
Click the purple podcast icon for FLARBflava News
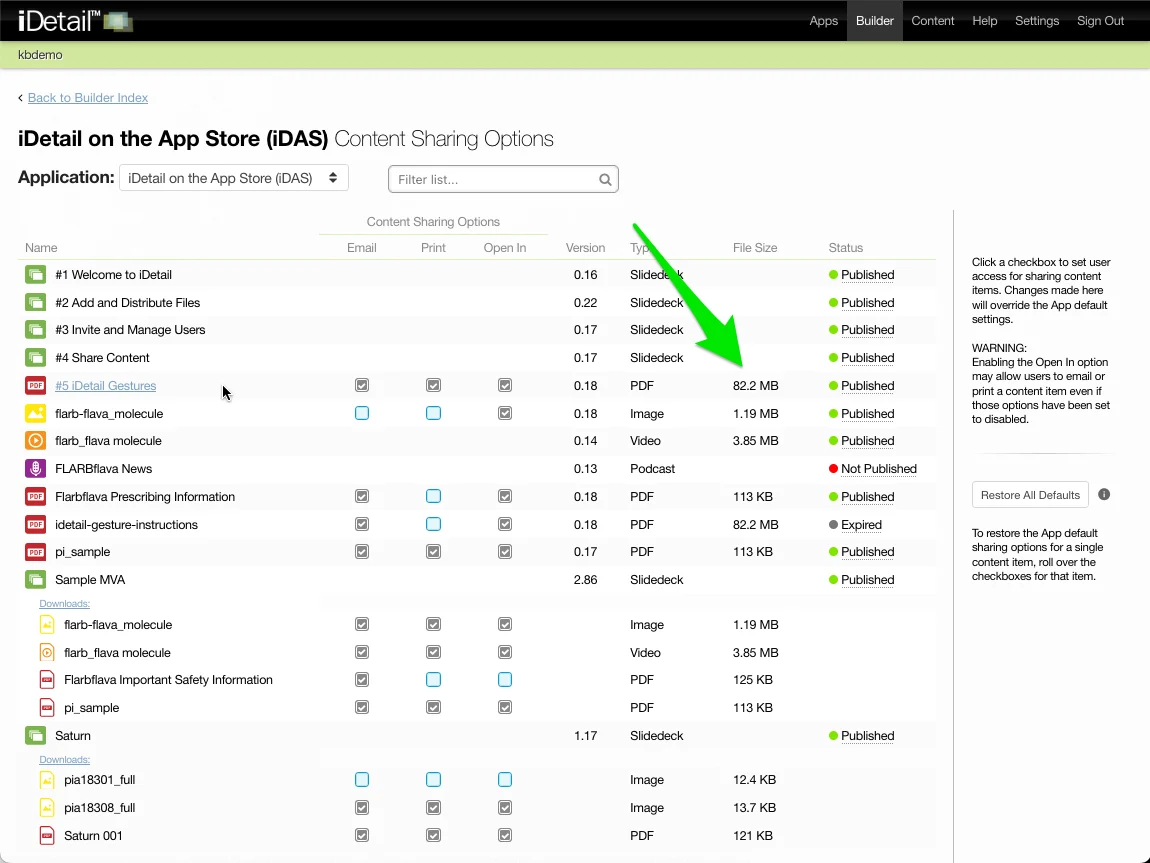[x=36, y=469]
